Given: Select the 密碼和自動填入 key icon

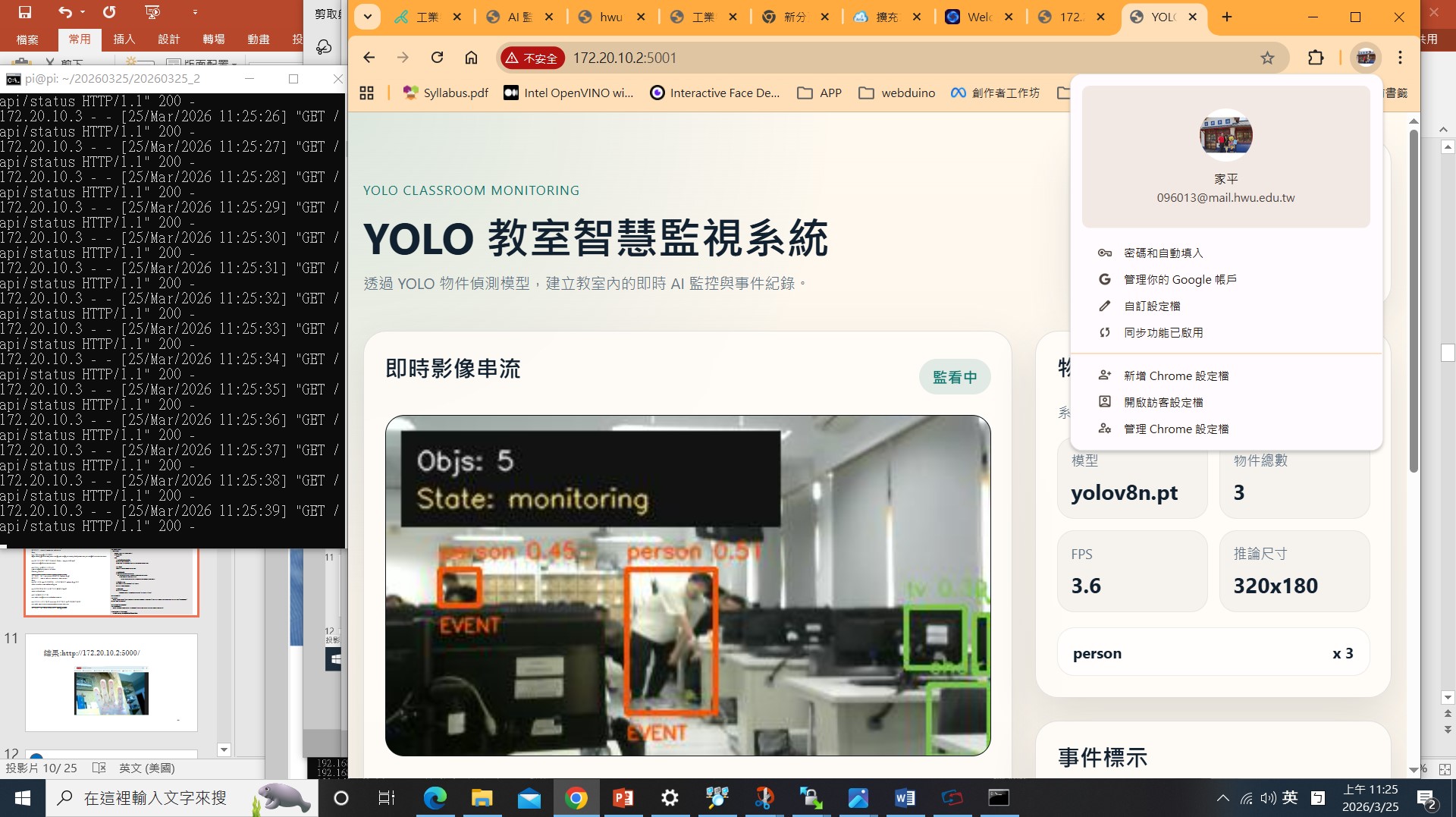Looking at the screenshot, I should (x=1105, y=253).
